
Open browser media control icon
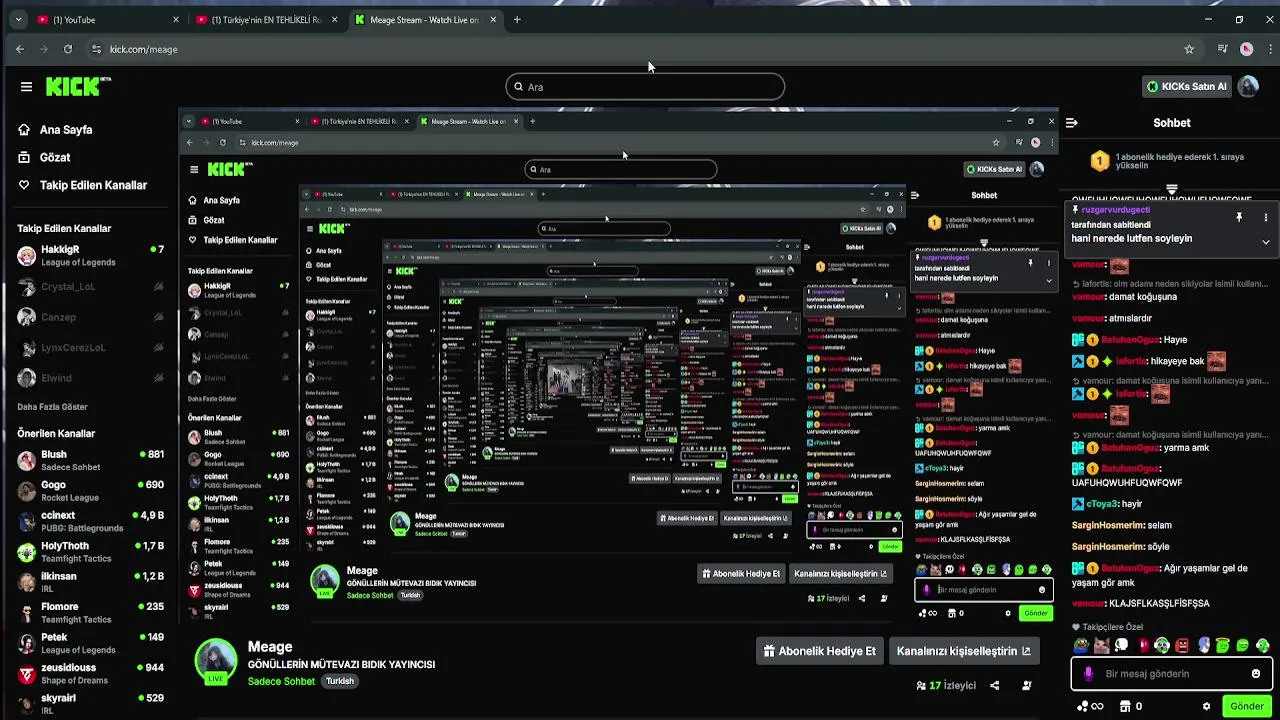coord(1223,49)
